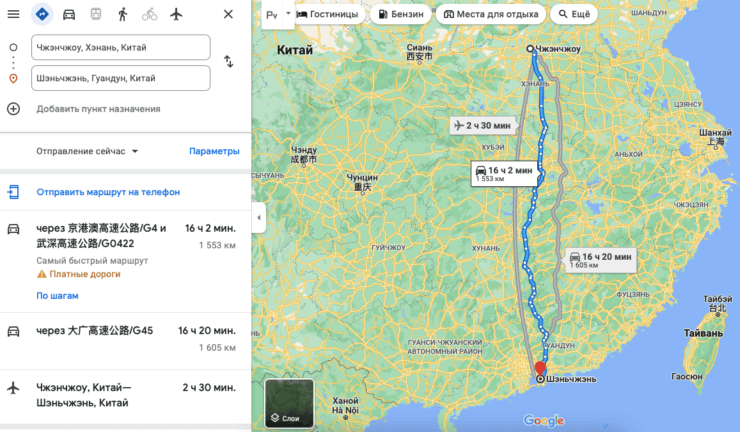Choose walking travel mode icon
This screenshot has width=740, height=432.
123,14
